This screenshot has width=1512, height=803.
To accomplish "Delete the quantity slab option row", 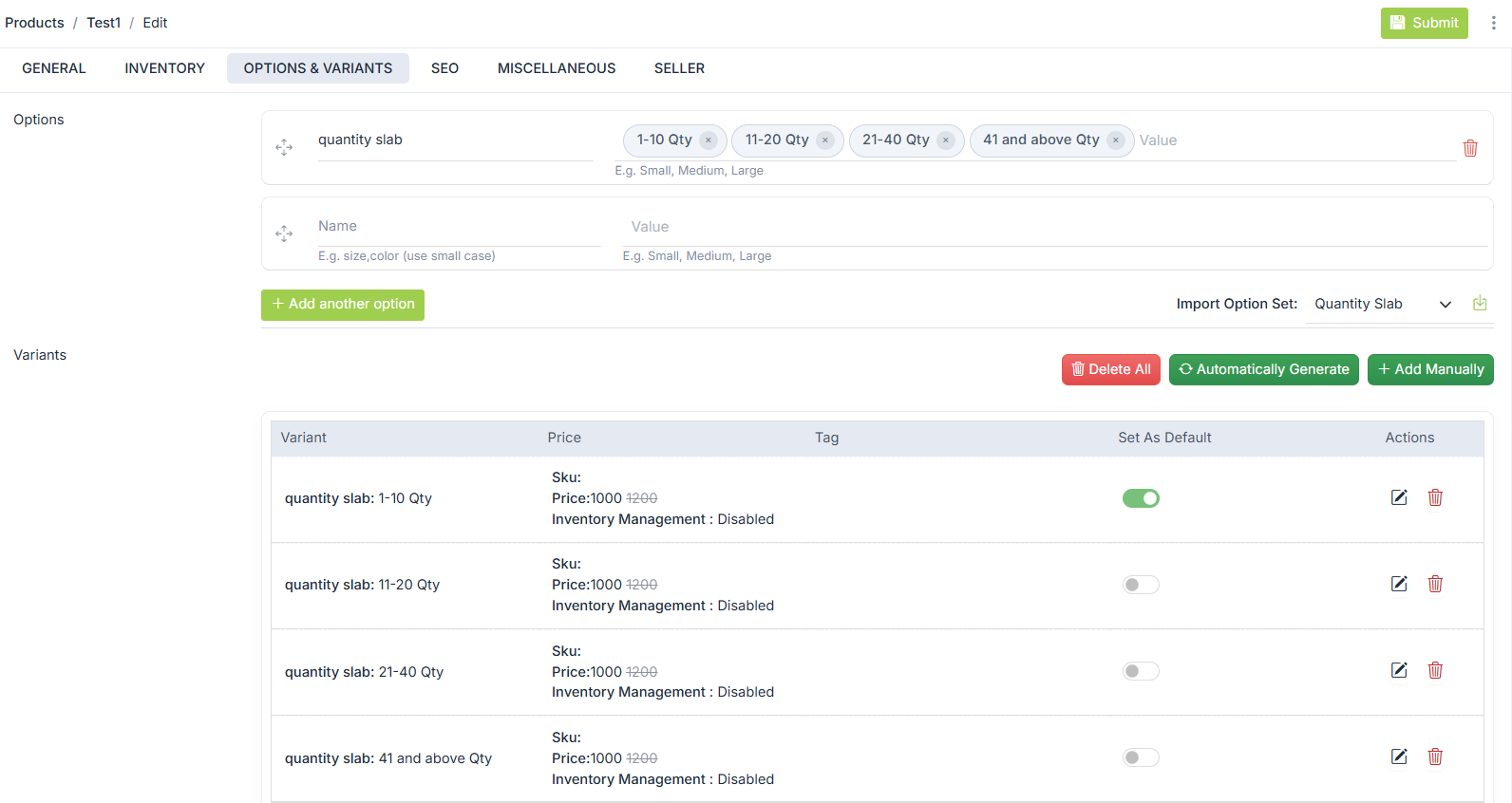I will [x=1469, y=148].
